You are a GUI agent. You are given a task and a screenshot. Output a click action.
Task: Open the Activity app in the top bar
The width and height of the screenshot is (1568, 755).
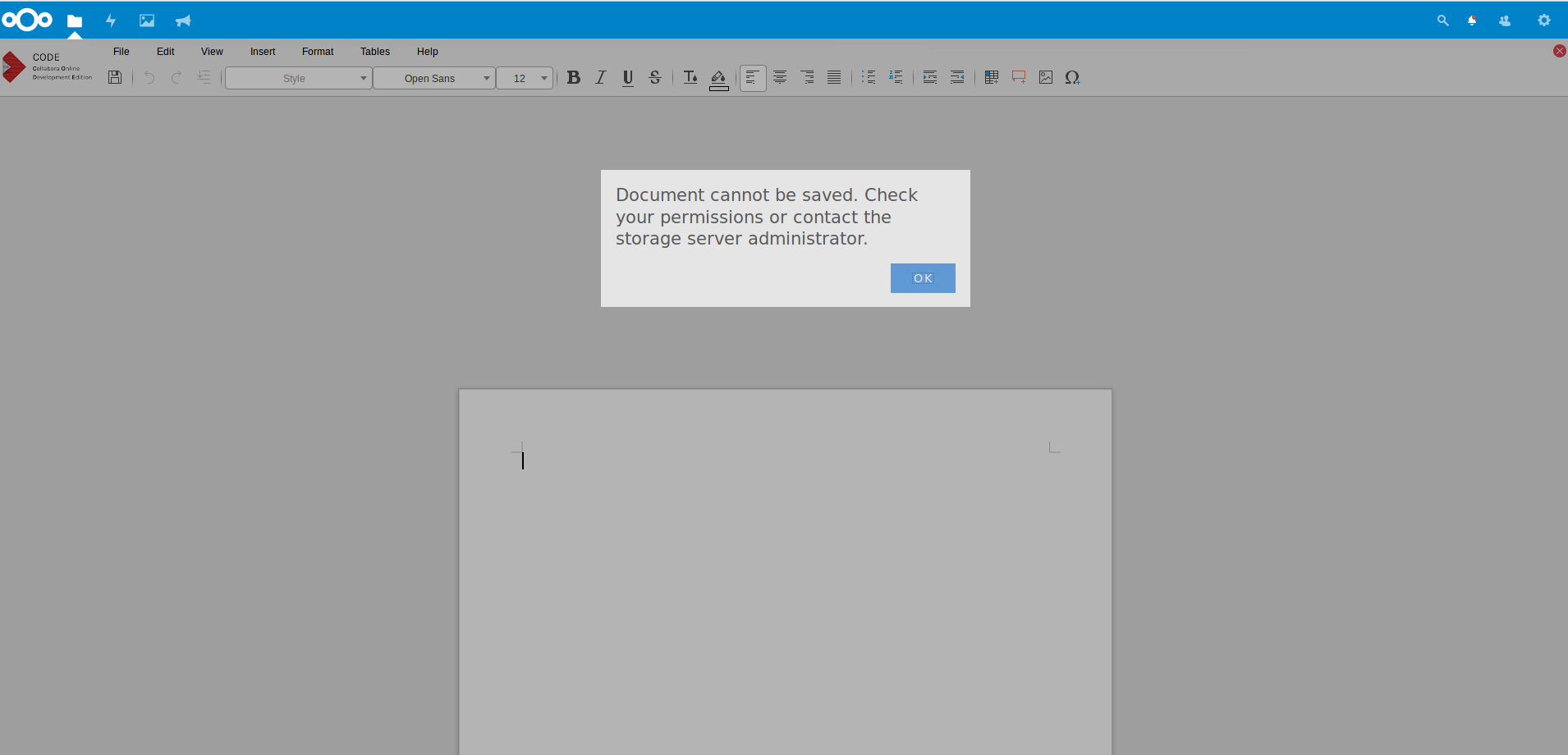click(110, 20)
